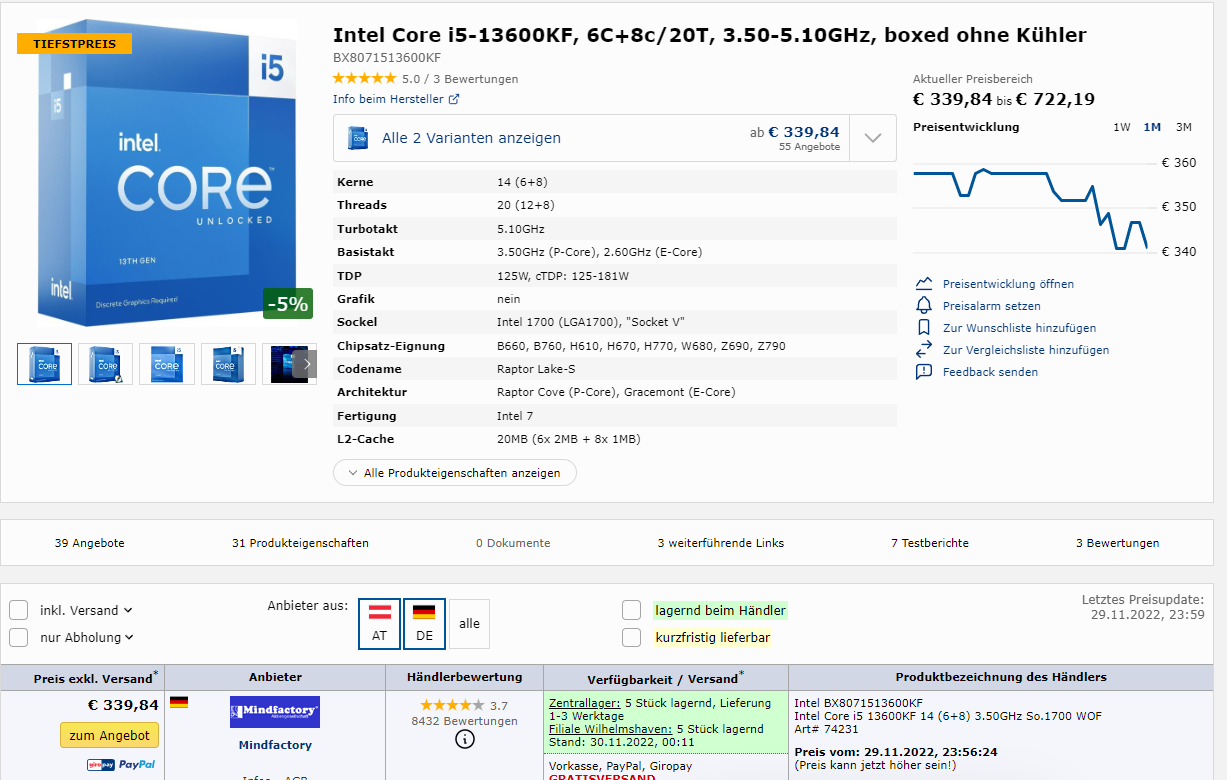Click the Mindfactory shop logo

pyautogui.click(x=275, y=712)
